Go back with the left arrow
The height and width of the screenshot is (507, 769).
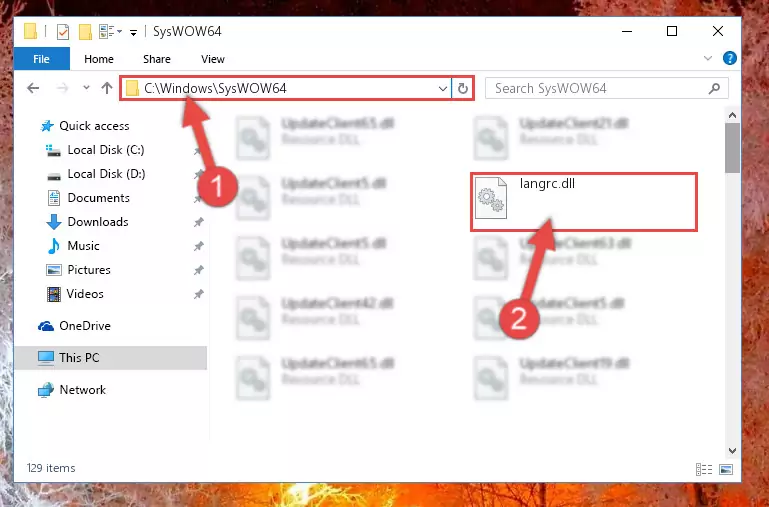33,88
